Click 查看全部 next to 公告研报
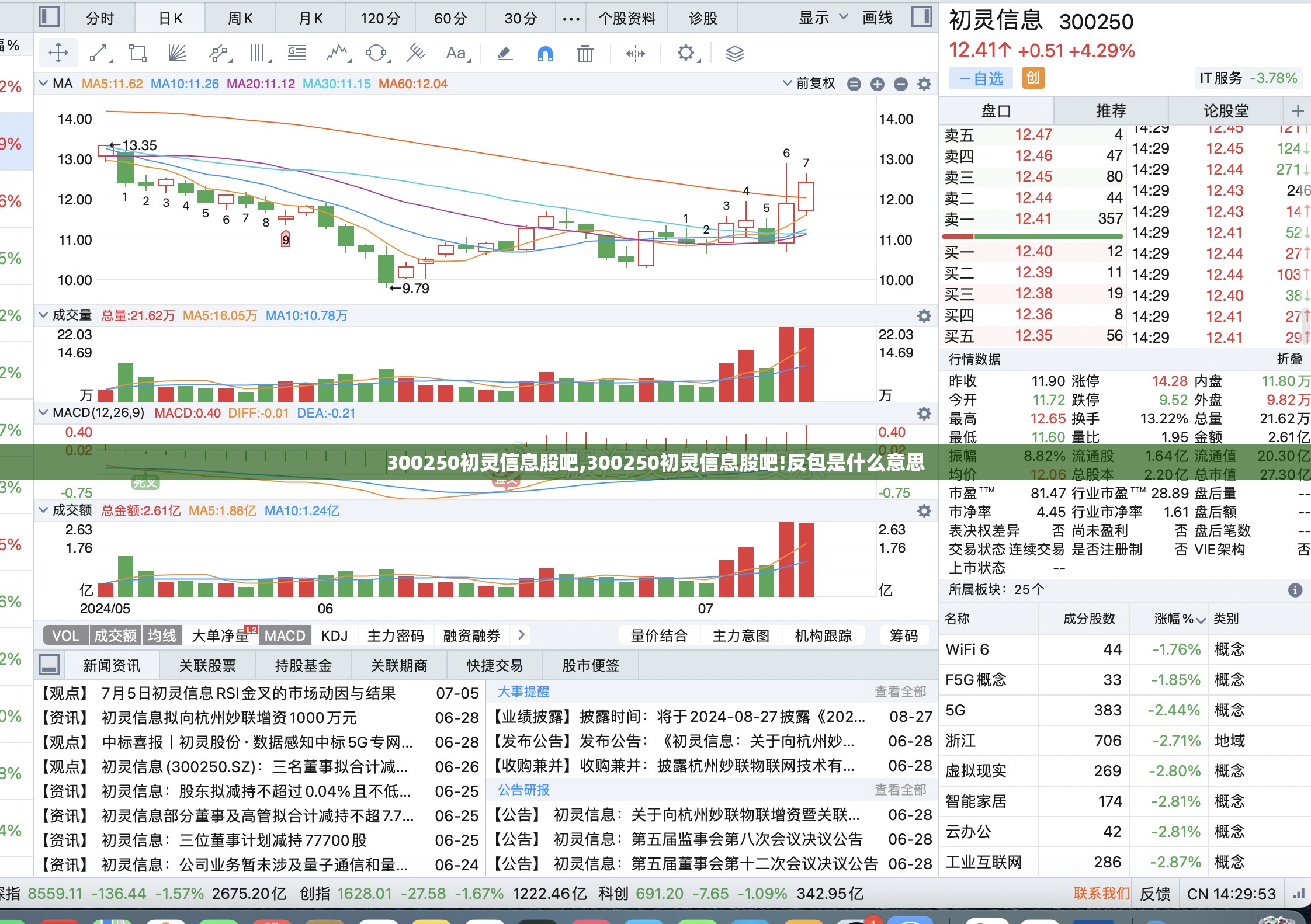This screenshot has width=1311, height=924. (900, 790)
